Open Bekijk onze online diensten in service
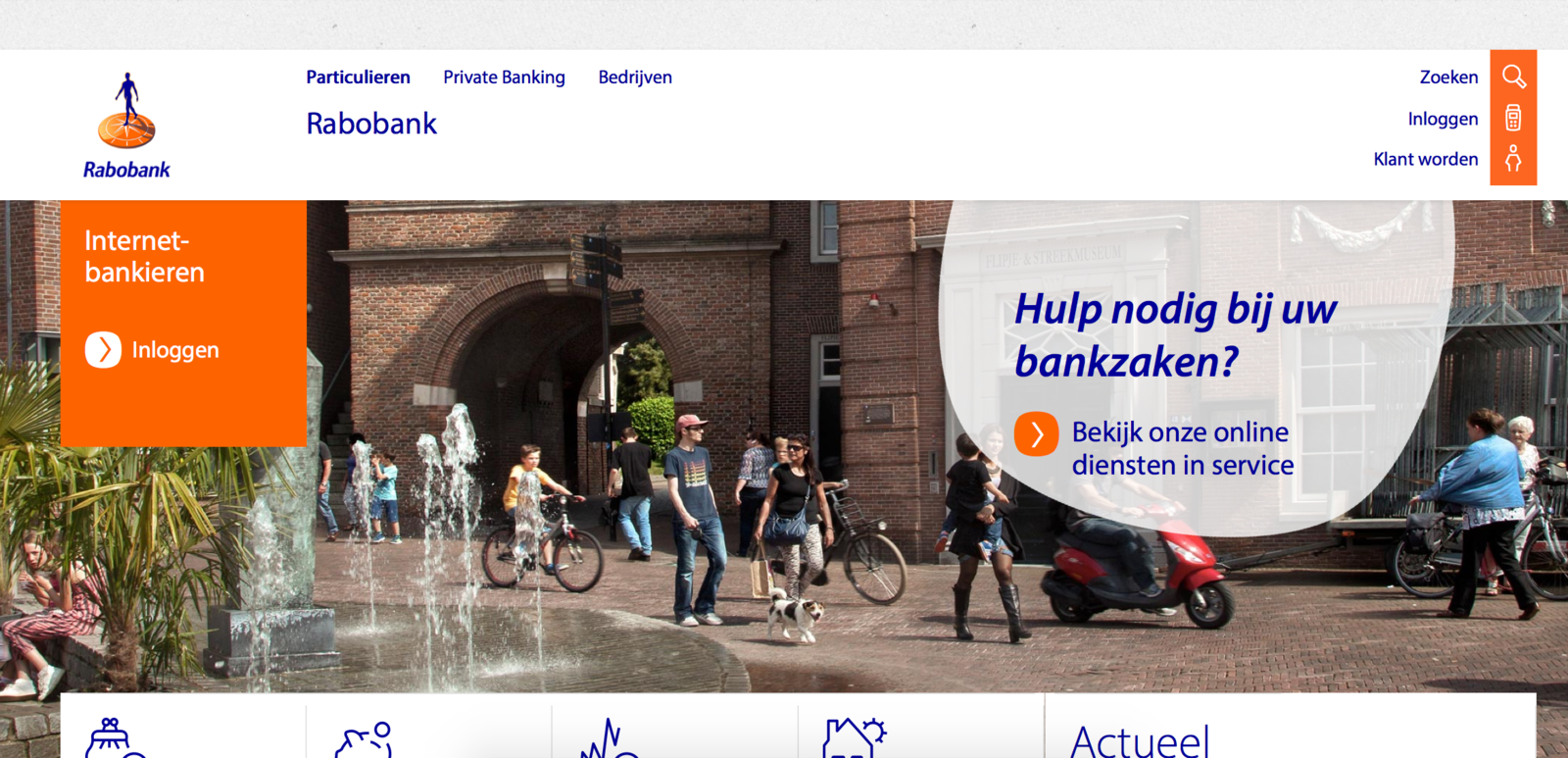This screenshot has width=1568, height=758. coord(1182,448)
